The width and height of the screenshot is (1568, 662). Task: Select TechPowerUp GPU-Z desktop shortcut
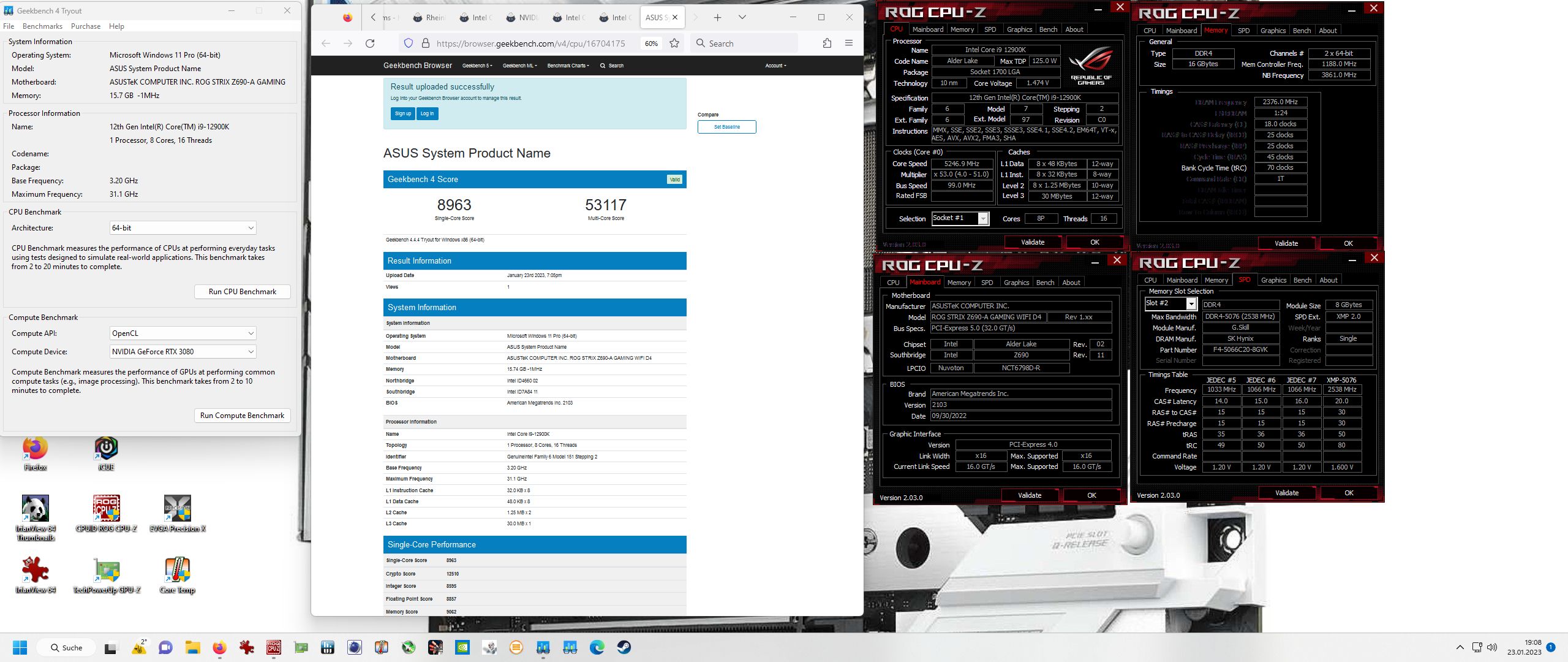(x=107, y=576)
